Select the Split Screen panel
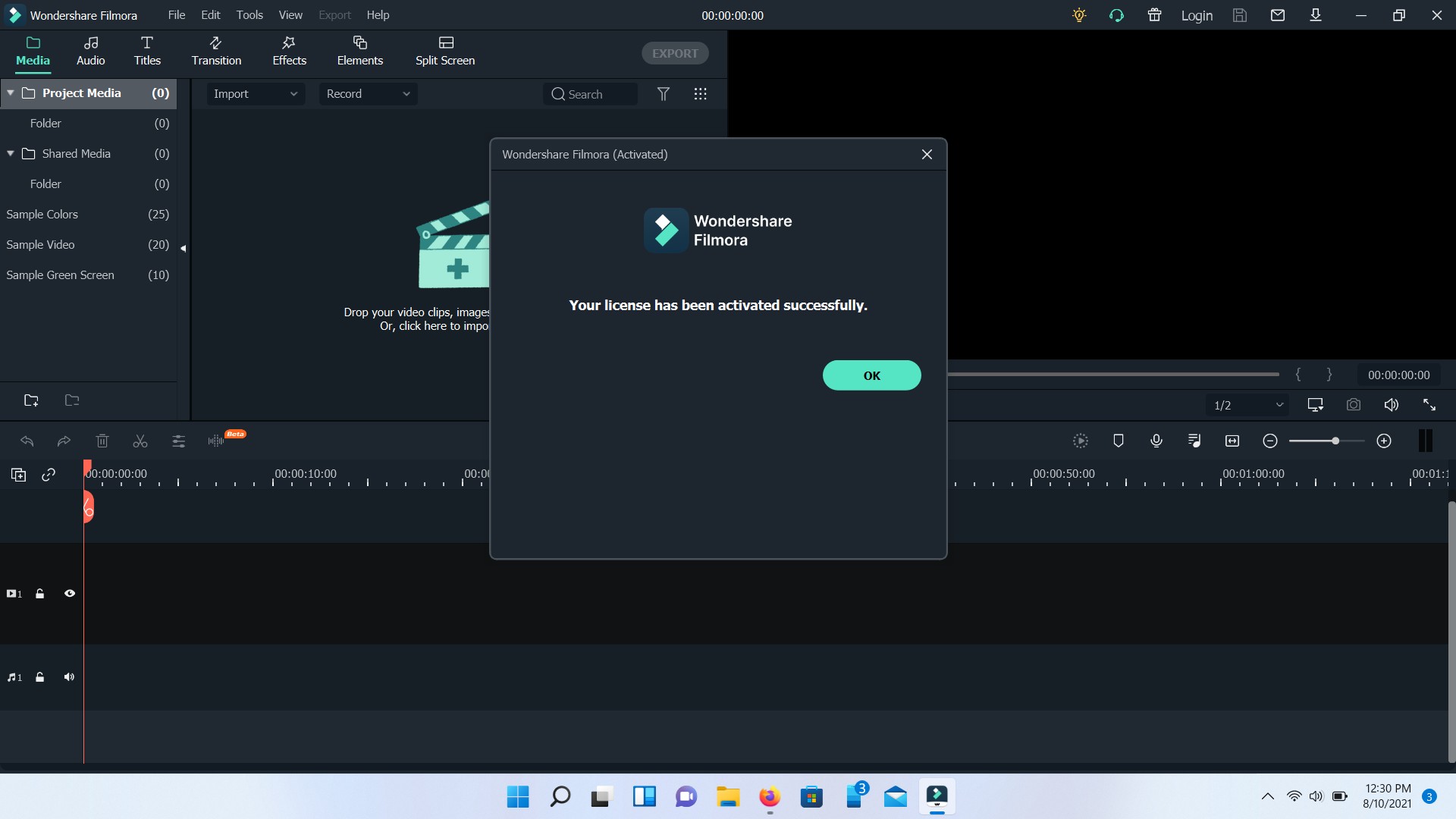Image resolution: width=1456 pixels, height=819 pixels. (445, 50)
